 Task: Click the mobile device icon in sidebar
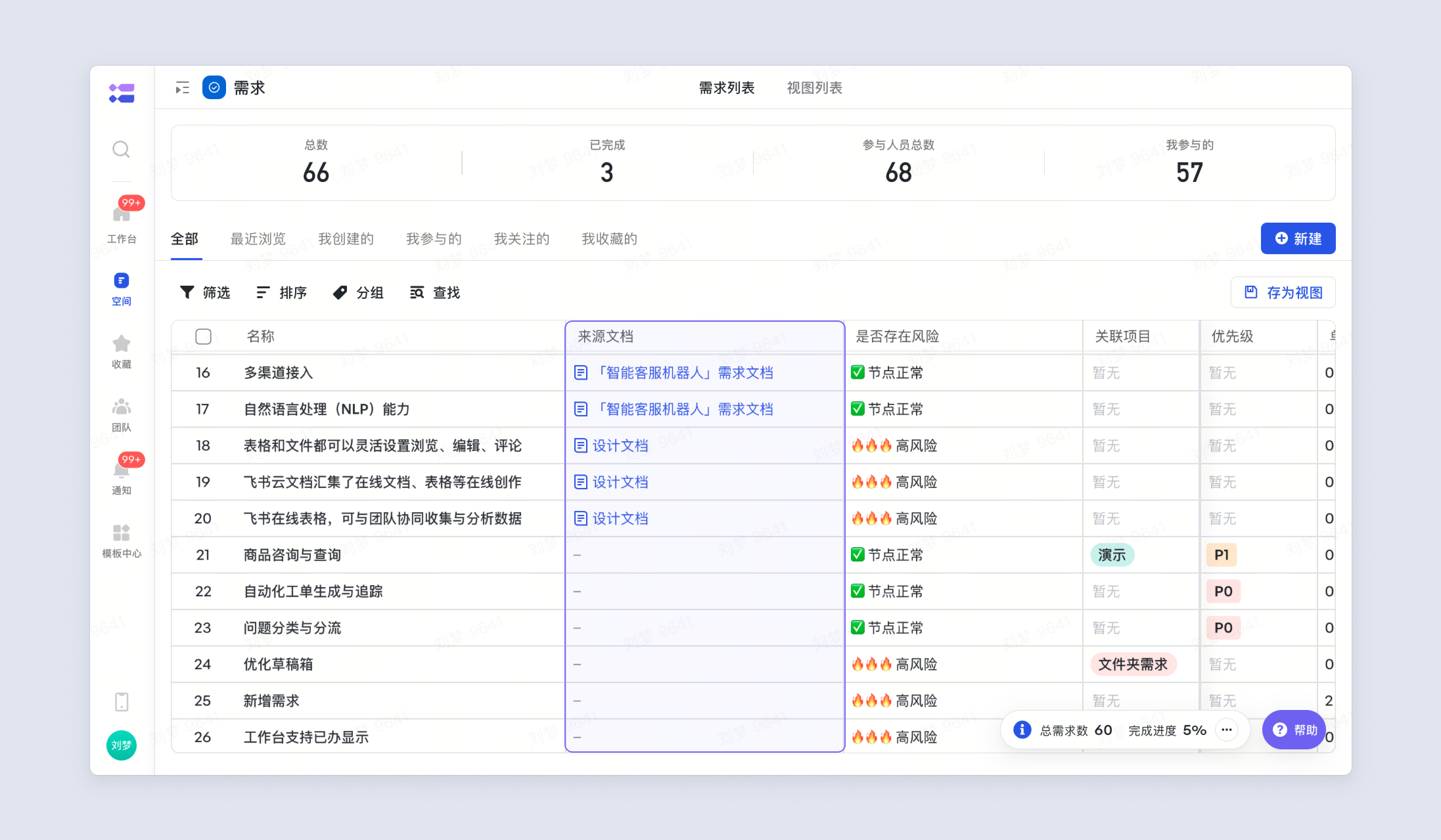click(122, 701)
